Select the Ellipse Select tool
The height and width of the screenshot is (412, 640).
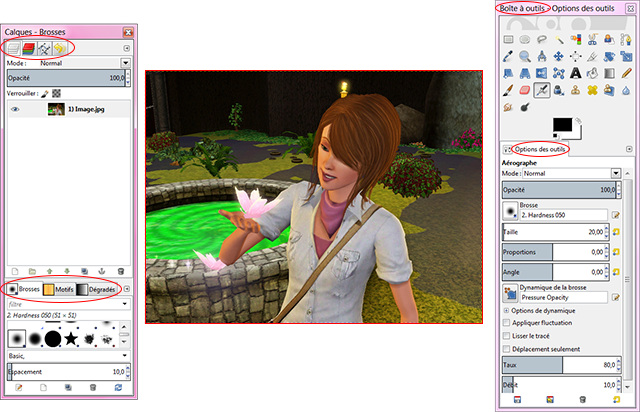525,40
